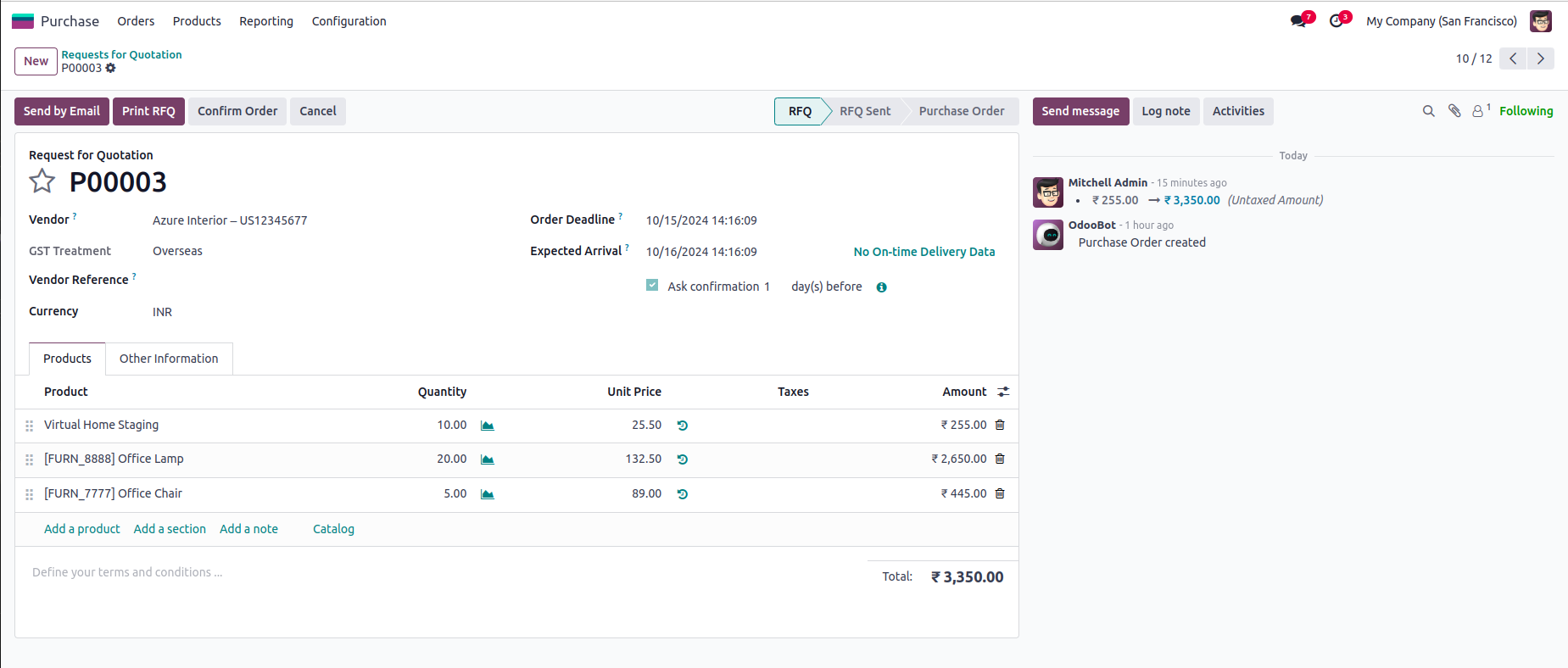Click the favorite star next to P00003
Screen dimensions: 1568x668
(42, 181)
